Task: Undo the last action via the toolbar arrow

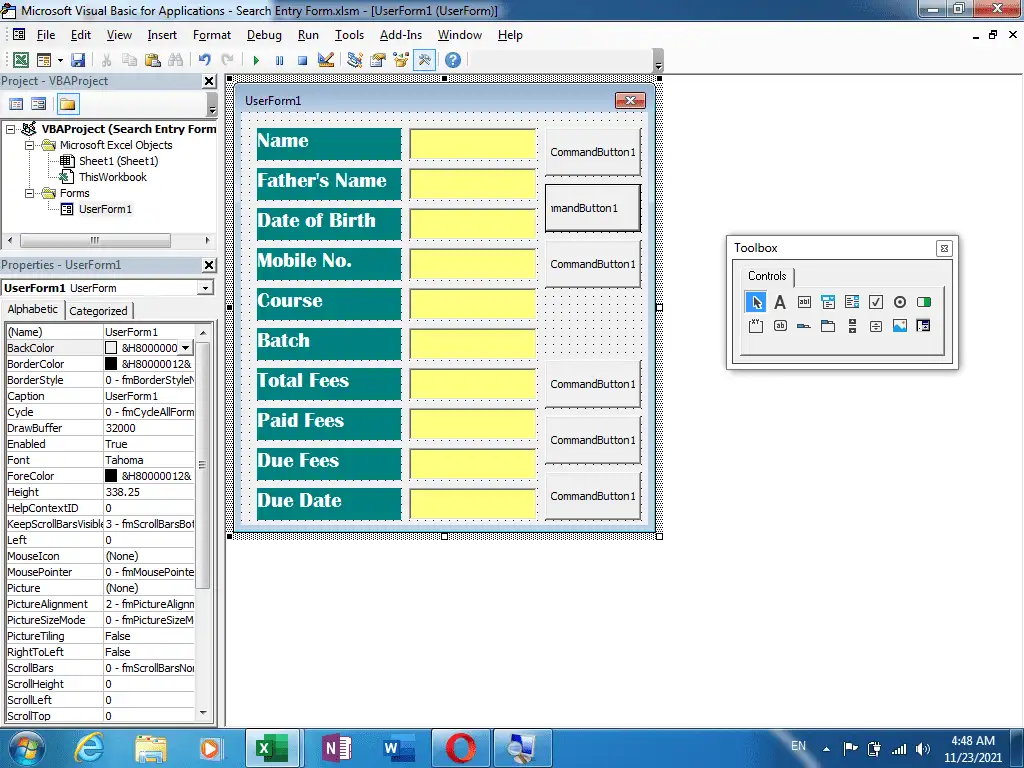Action: click(204, 60)
